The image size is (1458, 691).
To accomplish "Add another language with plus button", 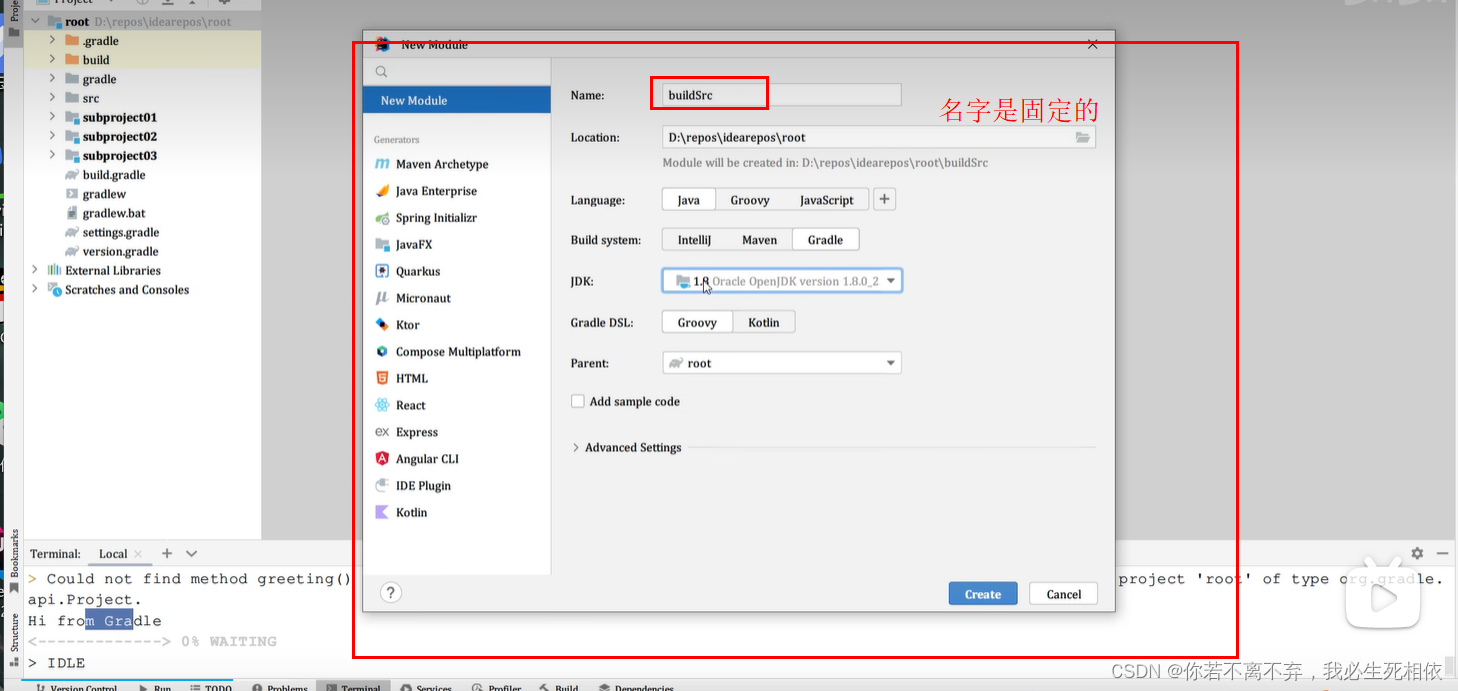I will pyautogui.click(x=884, y=200).
